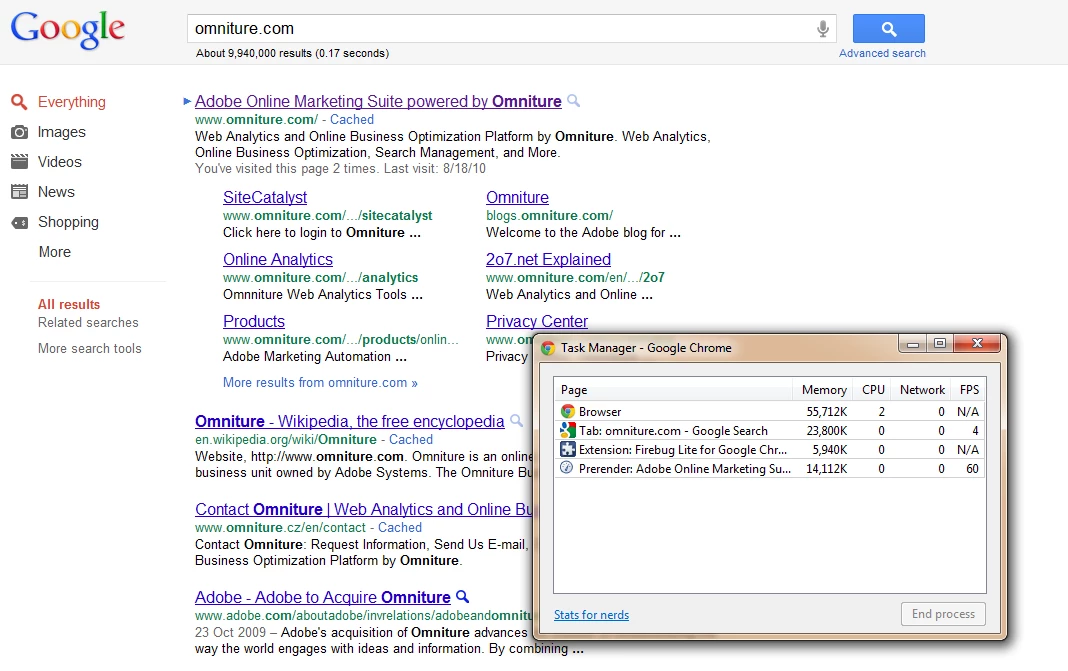The height and width of the screenshot is (671, 1068).
Task: Open Adobe to Acquire Omniture result
Action: pos(322,597)
